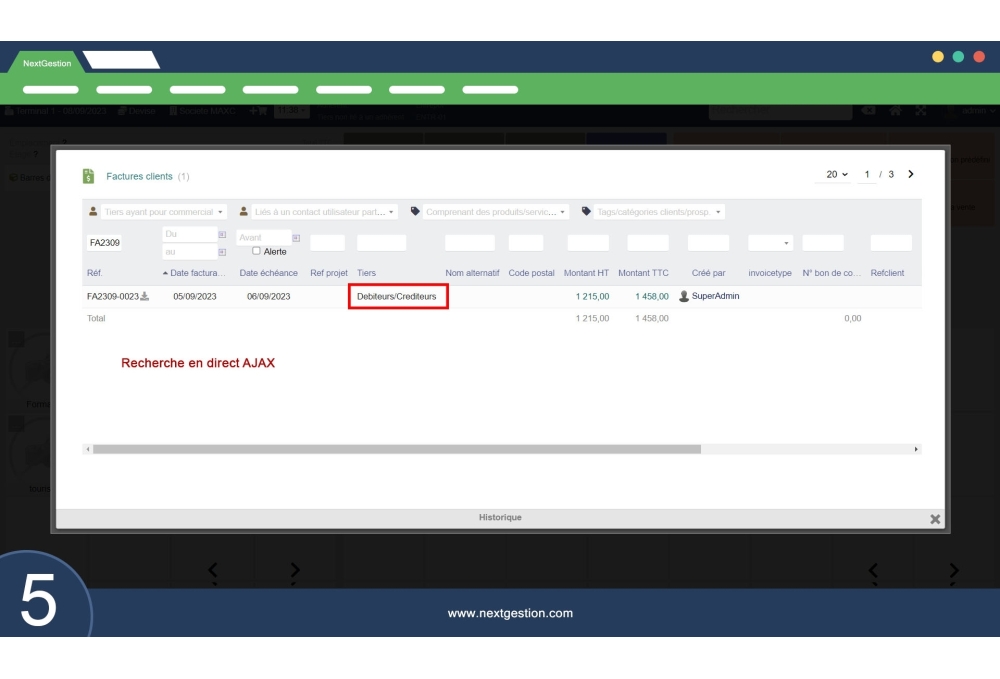This screenshot has width=1000, height=679.
Task: Click the person icon on the commercial filter
Action: 92,210
